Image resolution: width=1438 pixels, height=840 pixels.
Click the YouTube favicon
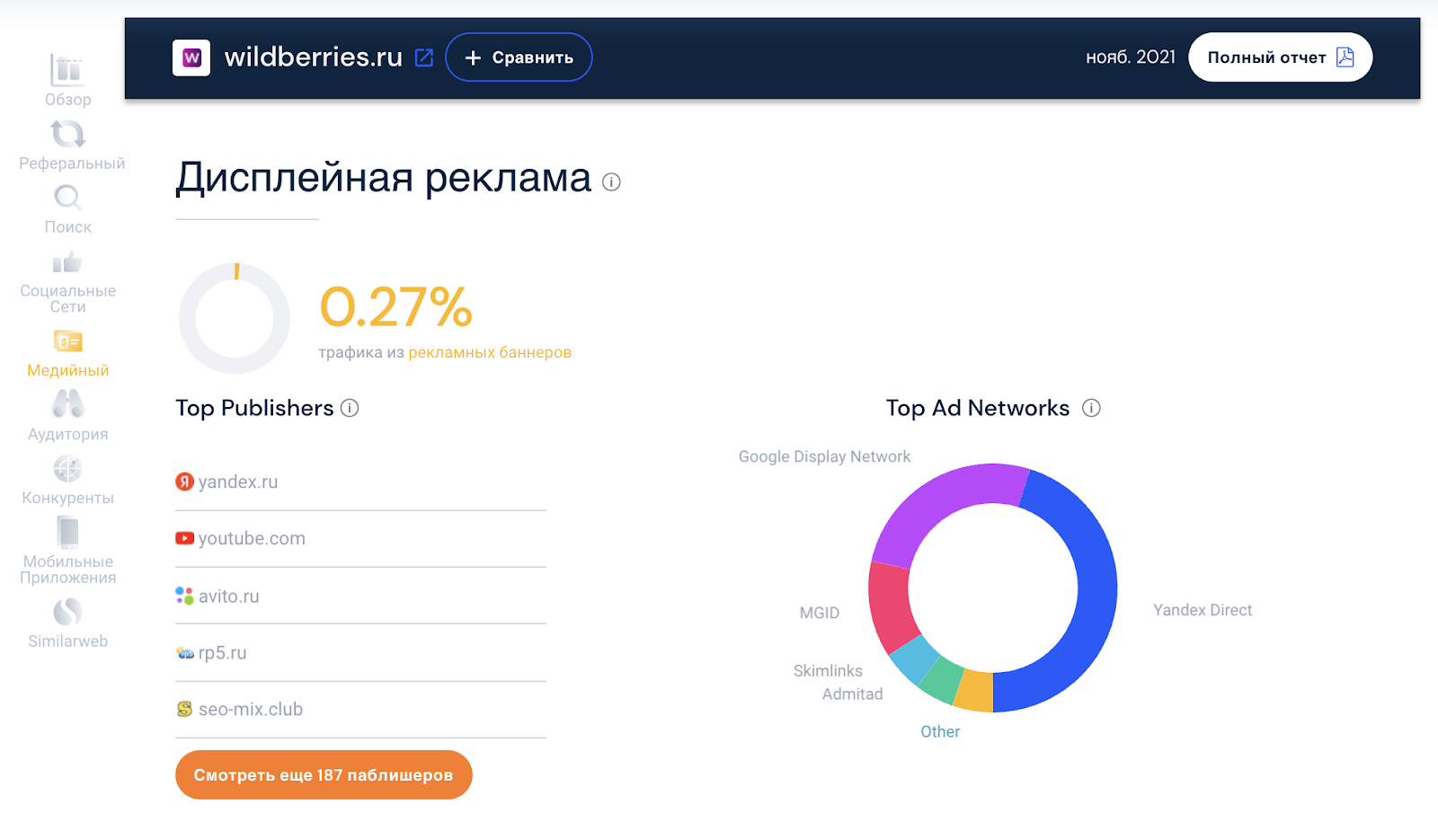pyautogui.click(x=184, y=538)
